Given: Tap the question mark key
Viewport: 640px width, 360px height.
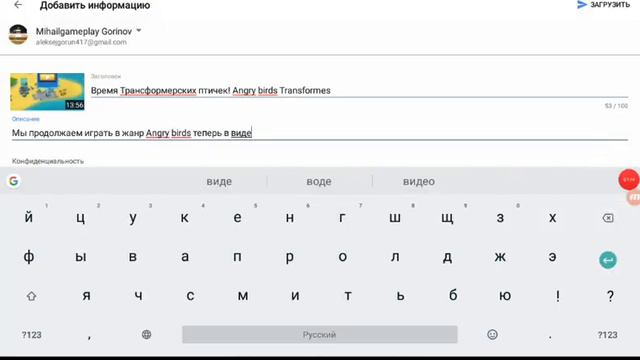Looking at the screenshot, I should [610, 296].
